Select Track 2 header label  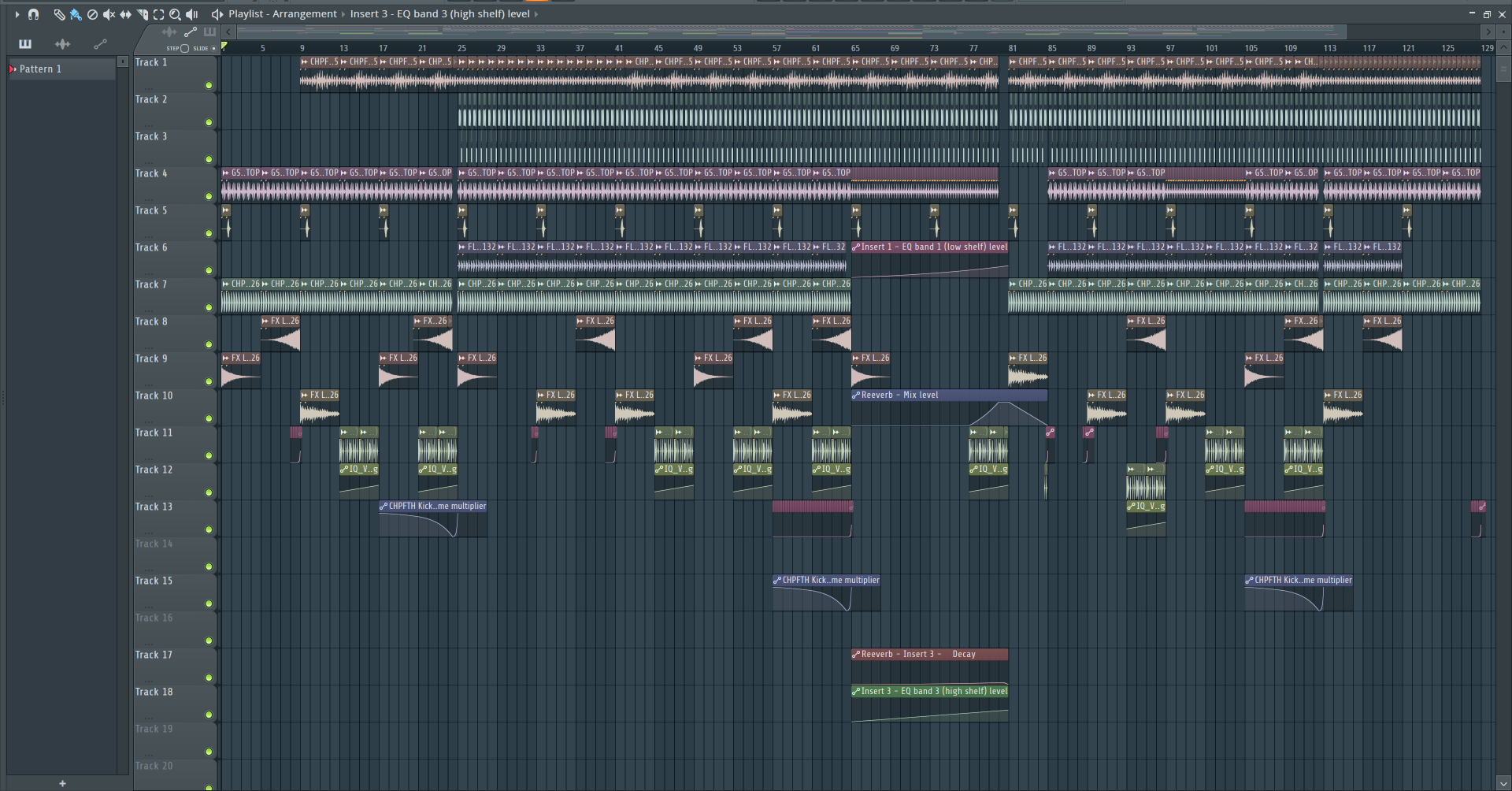[151, 99]
